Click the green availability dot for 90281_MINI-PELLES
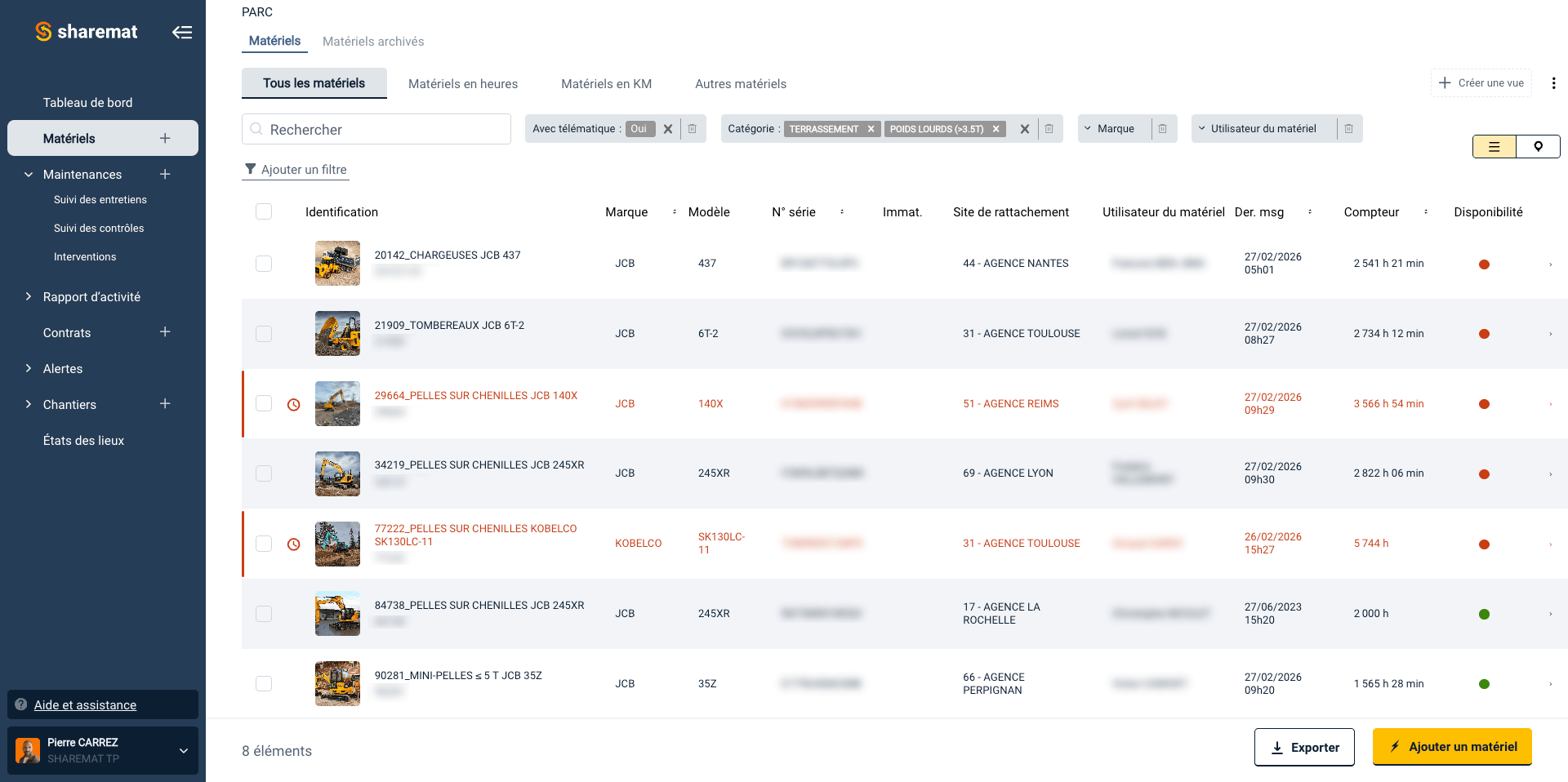Screen dimensions: 1568x782 tap(1485, 683)
